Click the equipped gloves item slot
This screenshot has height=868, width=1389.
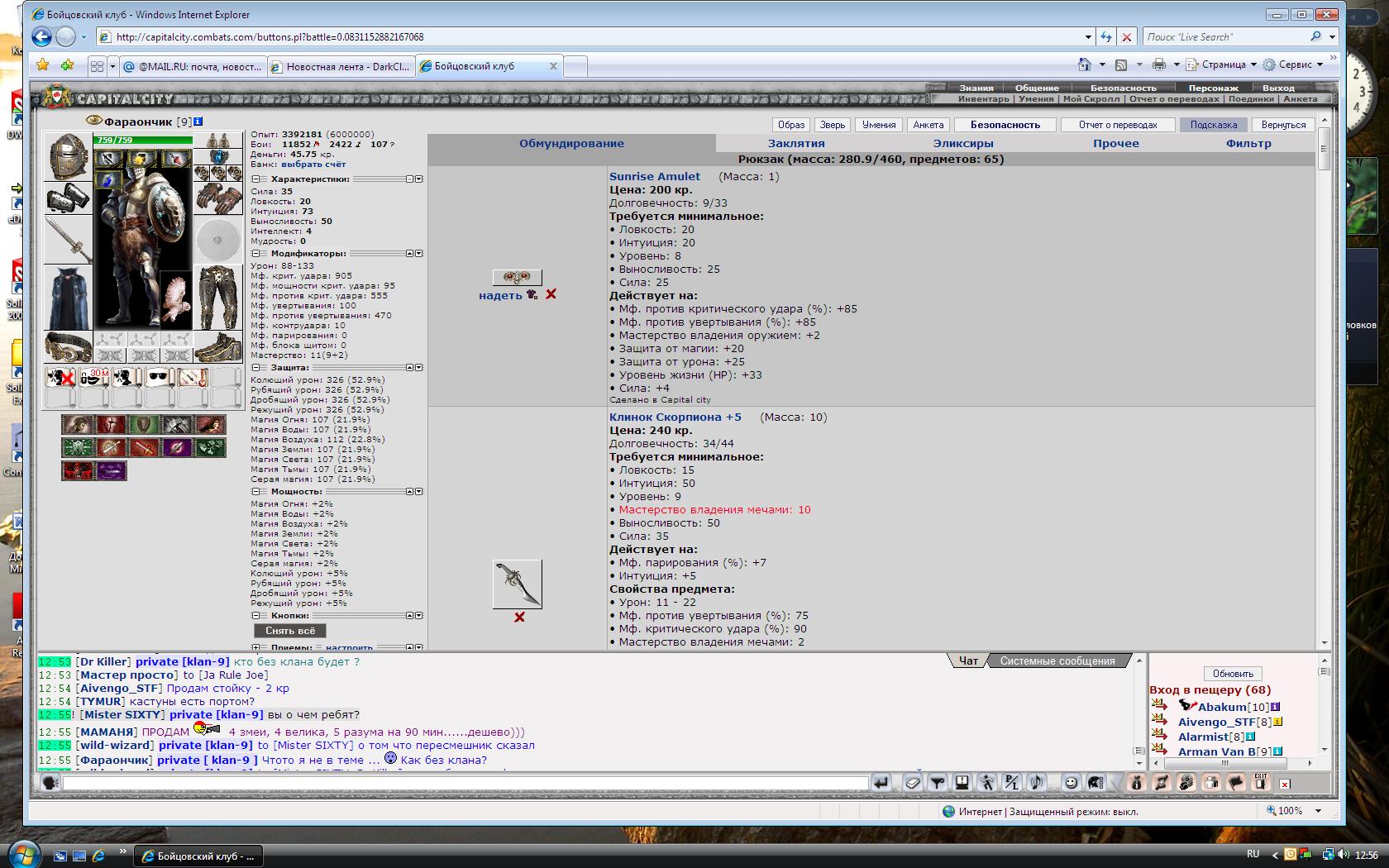click(217, 198)
